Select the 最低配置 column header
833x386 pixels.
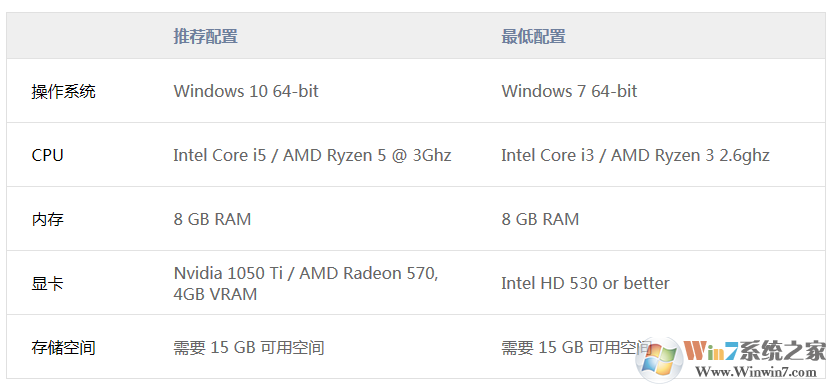[x=533, y=36]
